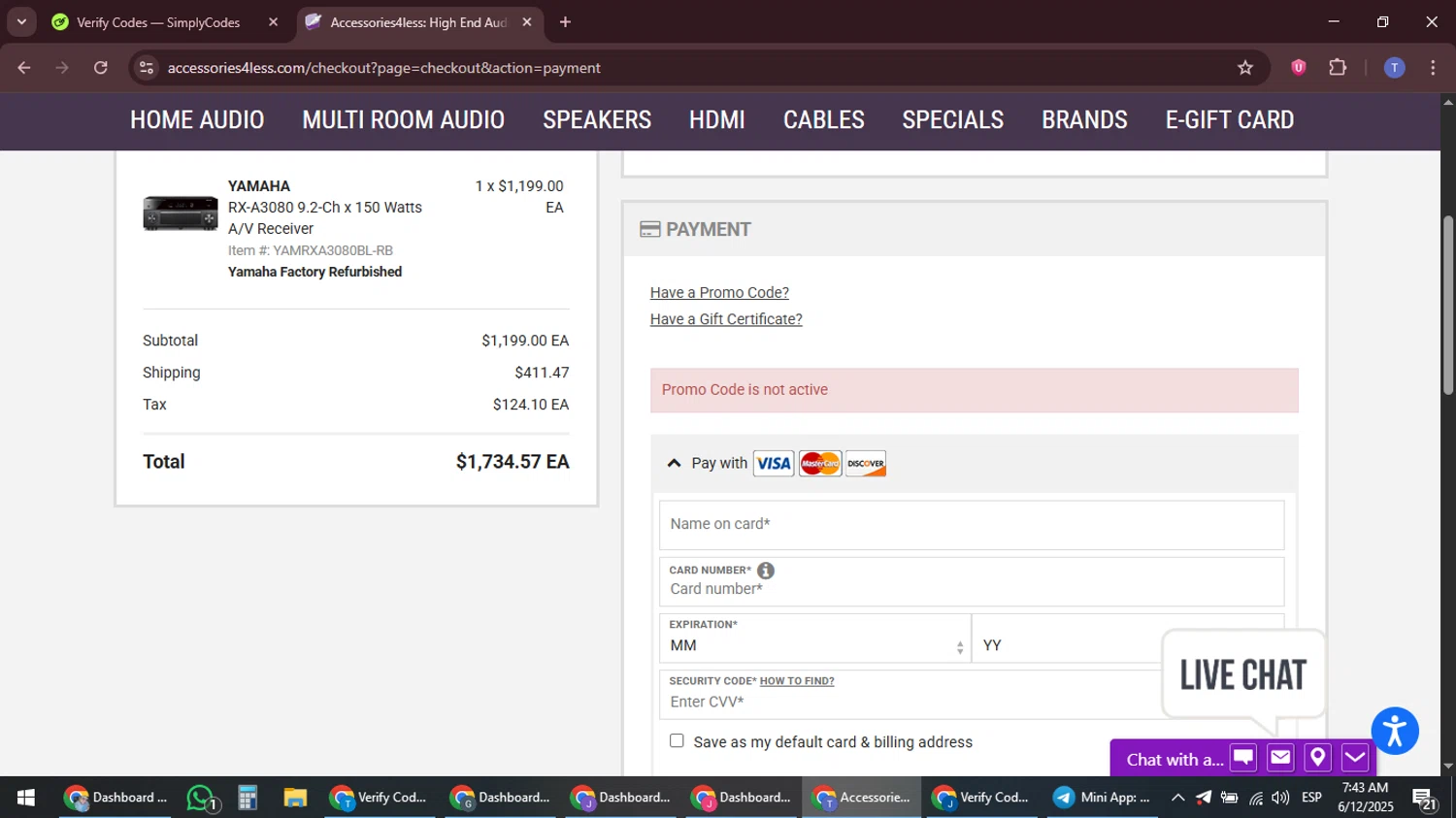
Task: Open the MULTI ROOM AUDIO menu
Action: pyautogui.click(x=403, y=119)
